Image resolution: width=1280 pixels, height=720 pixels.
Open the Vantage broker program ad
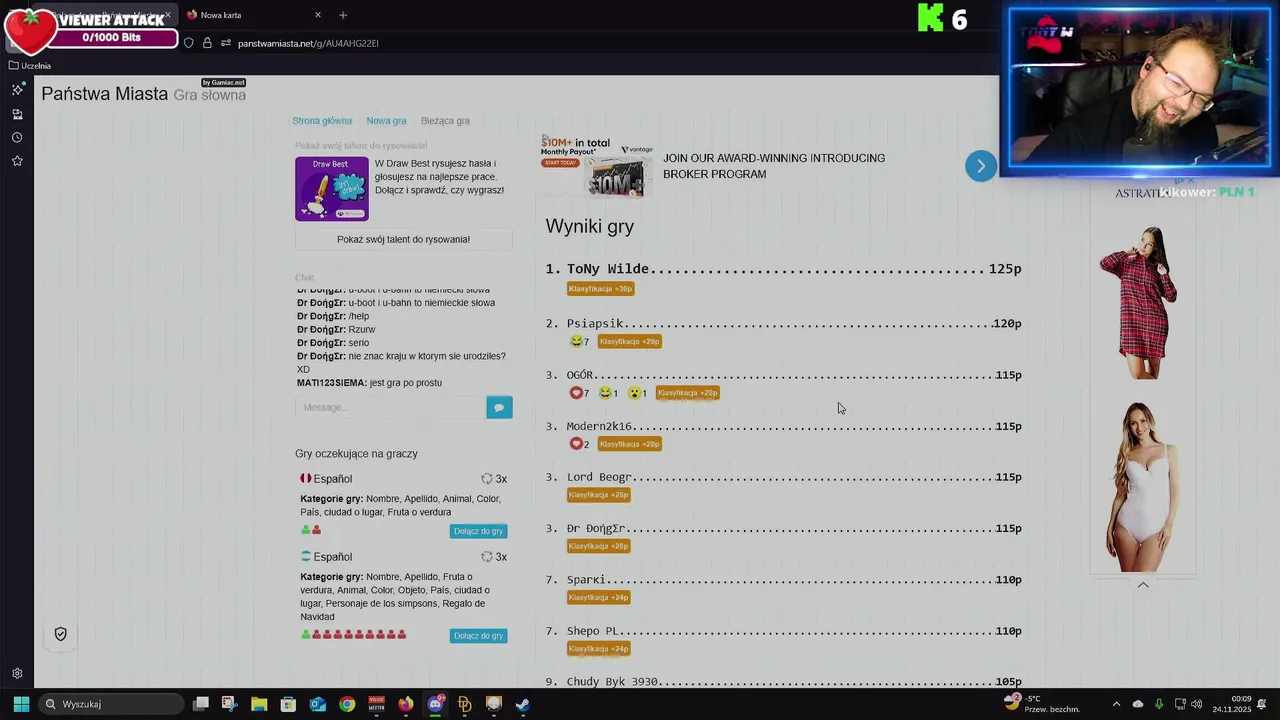[x=715, y=166]
